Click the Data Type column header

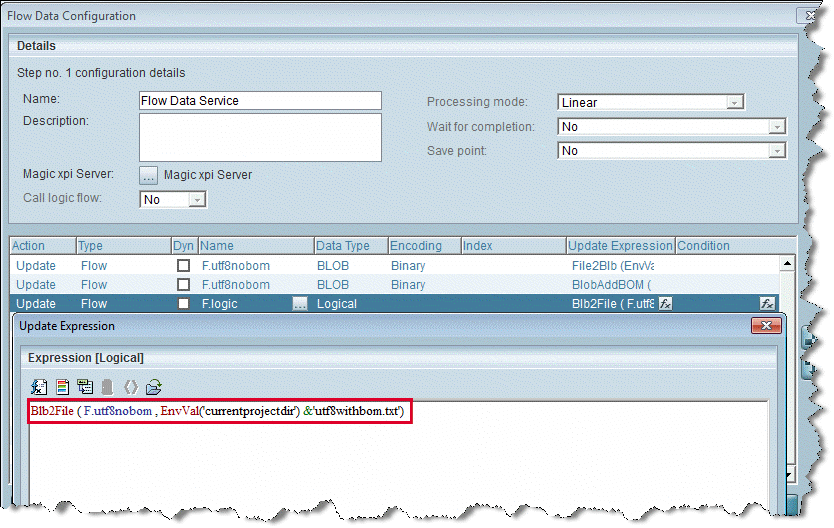pos(351,246)
